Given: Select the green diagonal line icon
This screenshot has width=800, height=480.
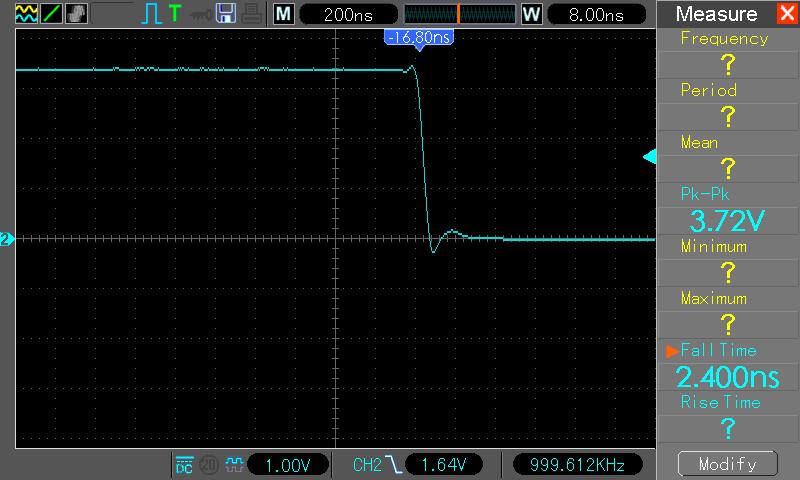Looking at the screenshot, I should (51, 14).
